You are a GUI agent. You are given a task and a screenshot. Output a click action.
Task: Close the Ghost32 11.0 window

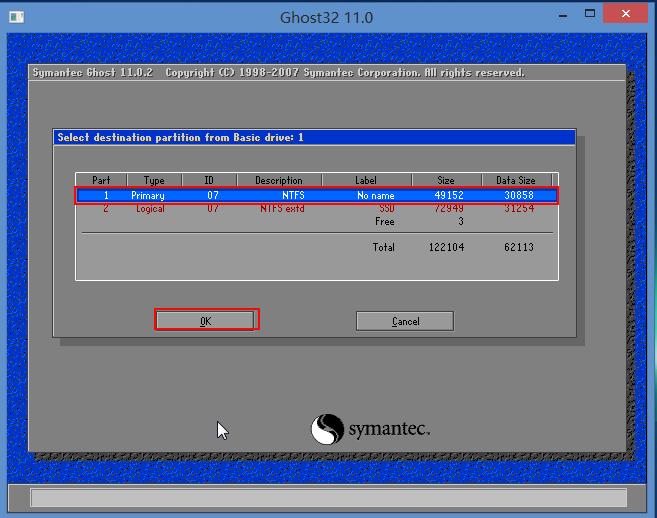626,14
